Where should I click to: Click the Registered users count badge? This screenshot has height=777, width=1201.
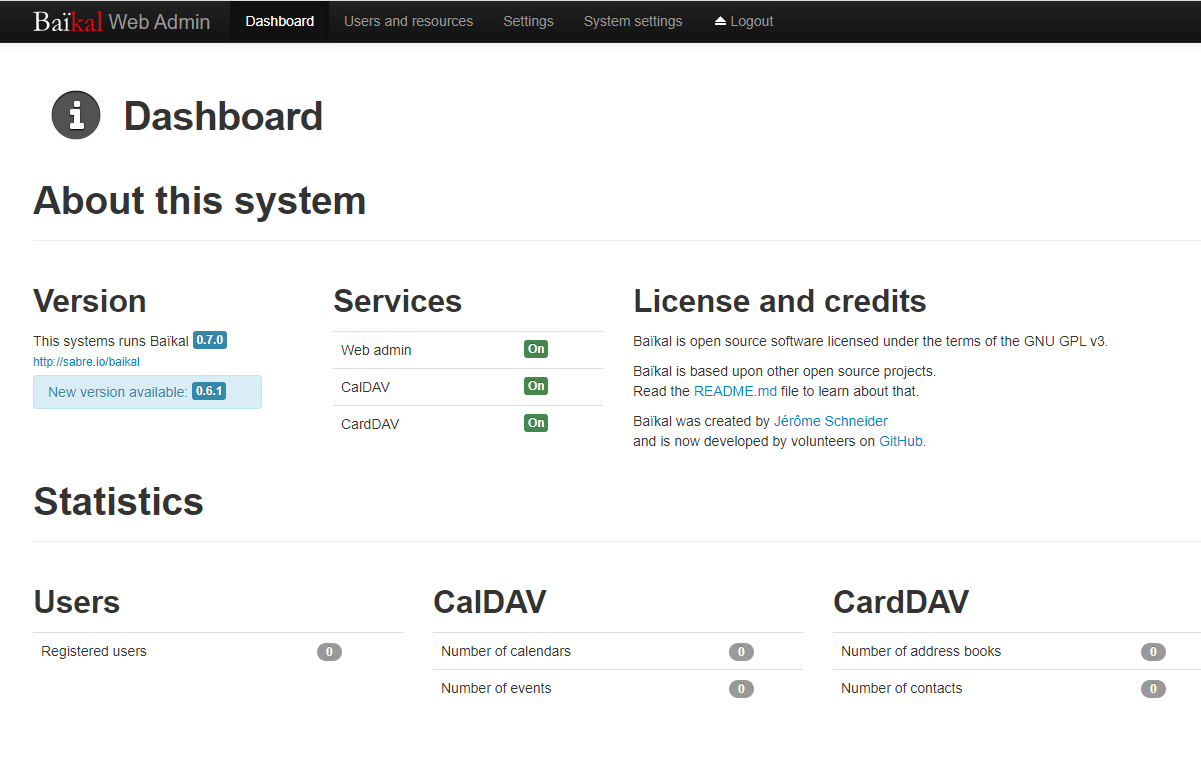(329, 652)
